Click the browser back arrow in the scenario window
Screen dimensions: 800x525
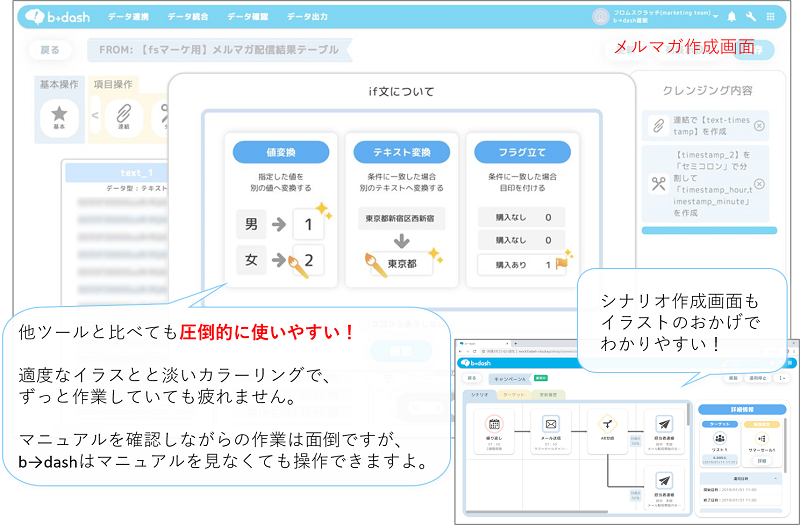pos(461,352)
